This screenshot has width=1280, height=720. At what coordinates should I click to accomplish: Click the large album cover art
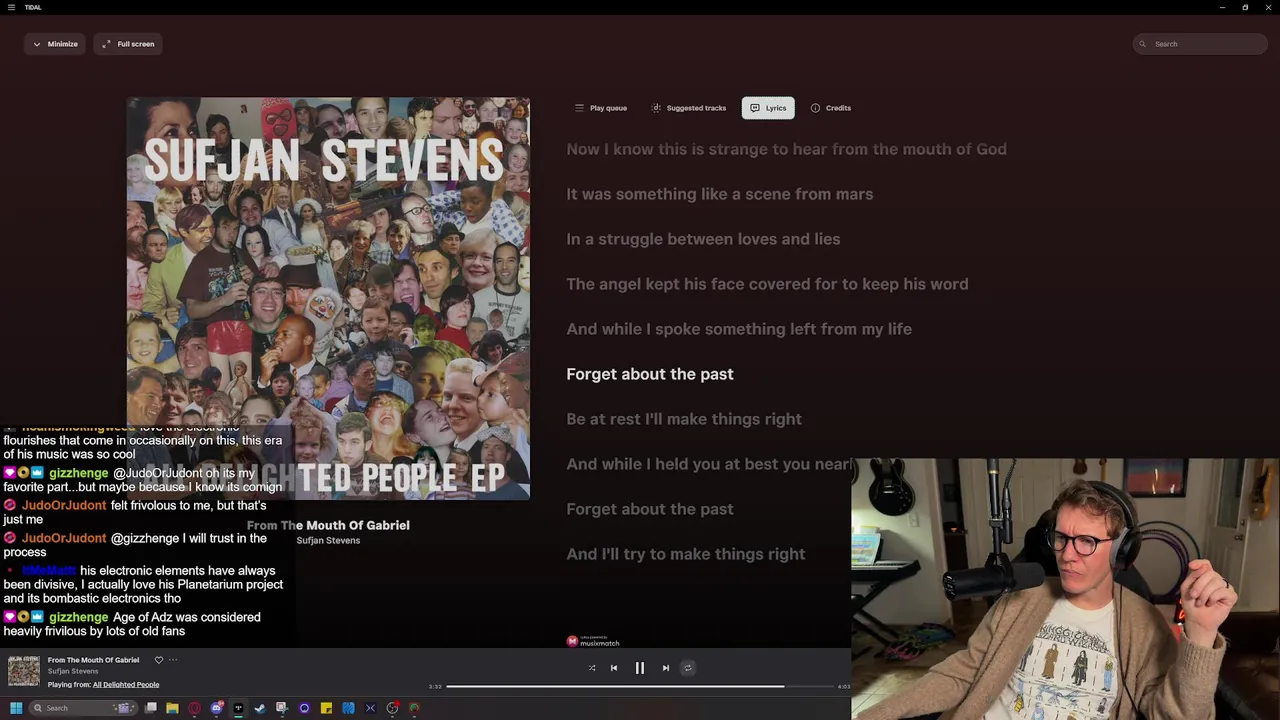328,298
